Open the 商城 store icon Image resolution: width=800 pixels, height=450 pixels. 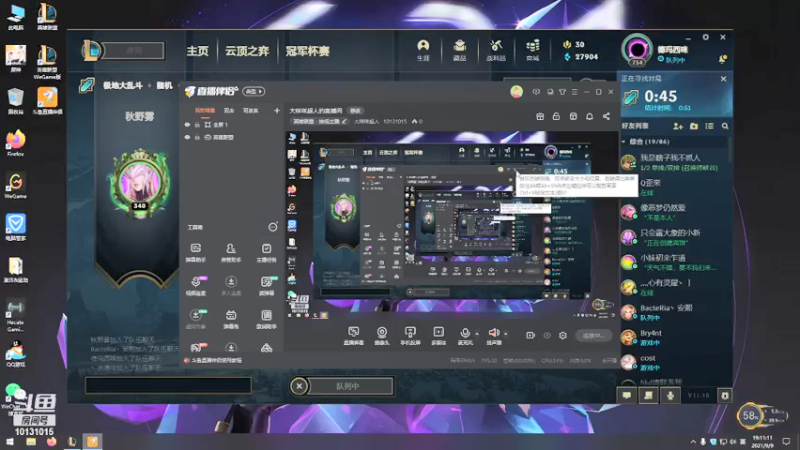pyautogui.click(x=533, y=51)
